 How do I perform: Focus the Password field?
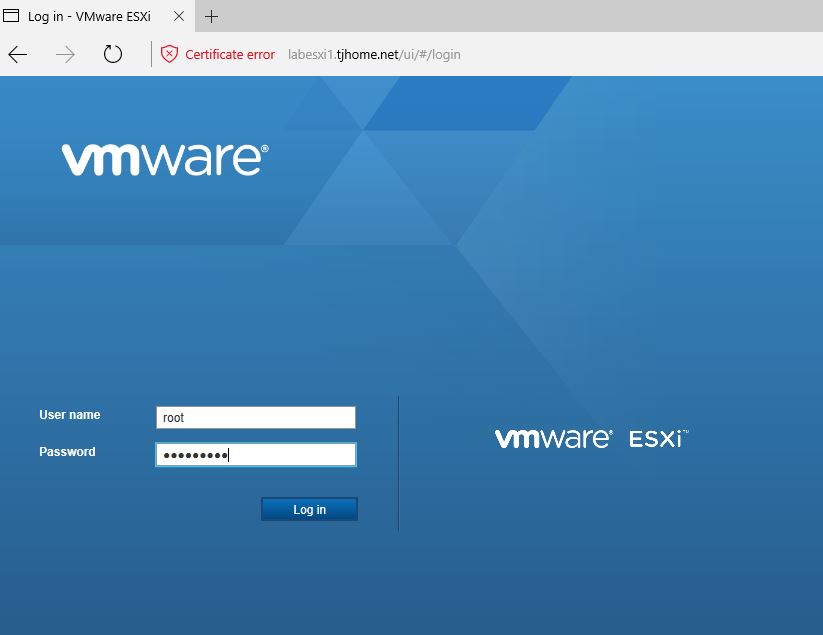pyautogui.click(x=256, y=454)
